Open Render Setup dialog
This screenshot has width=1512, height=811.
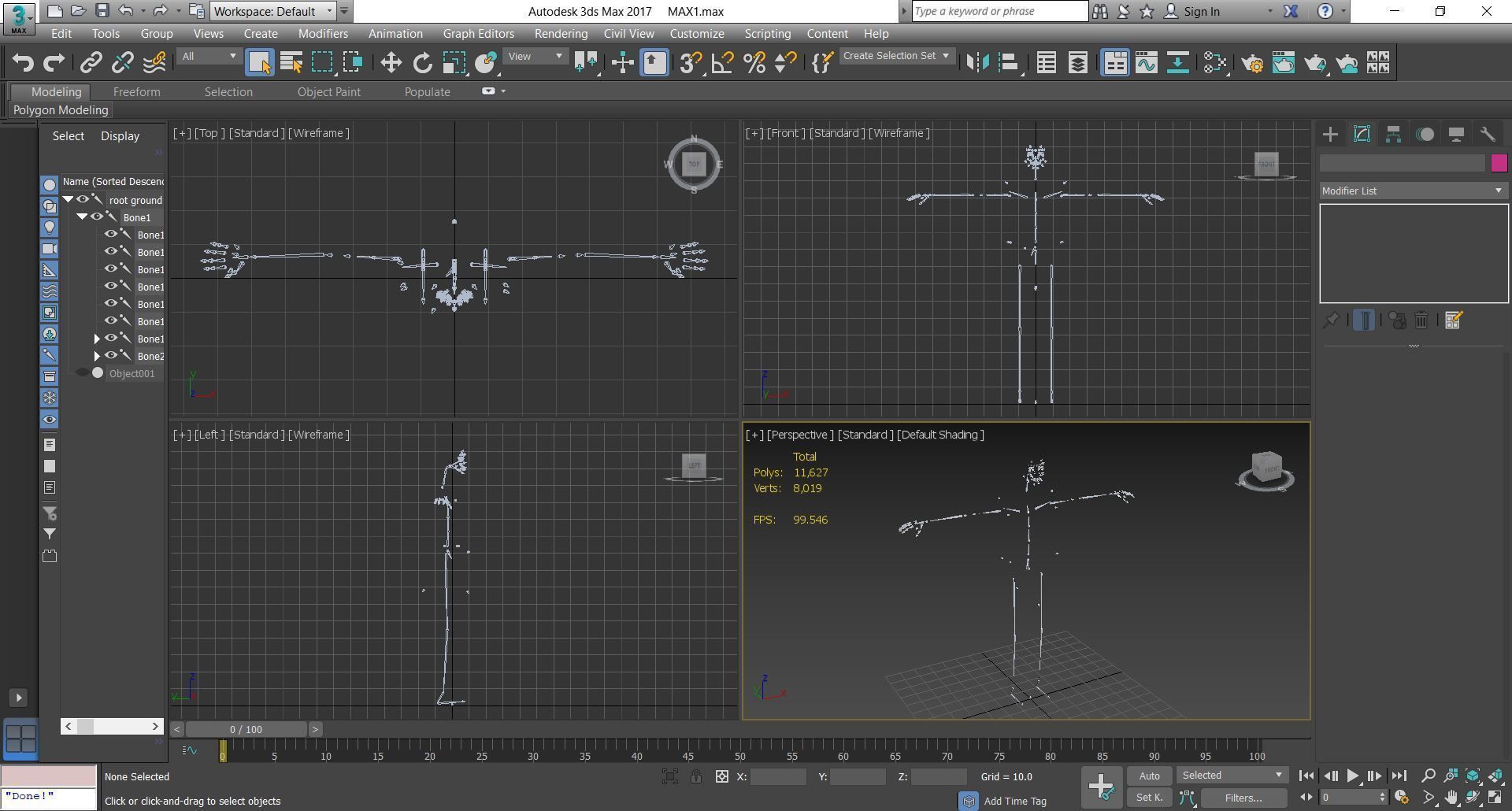tap(1252, 63)
